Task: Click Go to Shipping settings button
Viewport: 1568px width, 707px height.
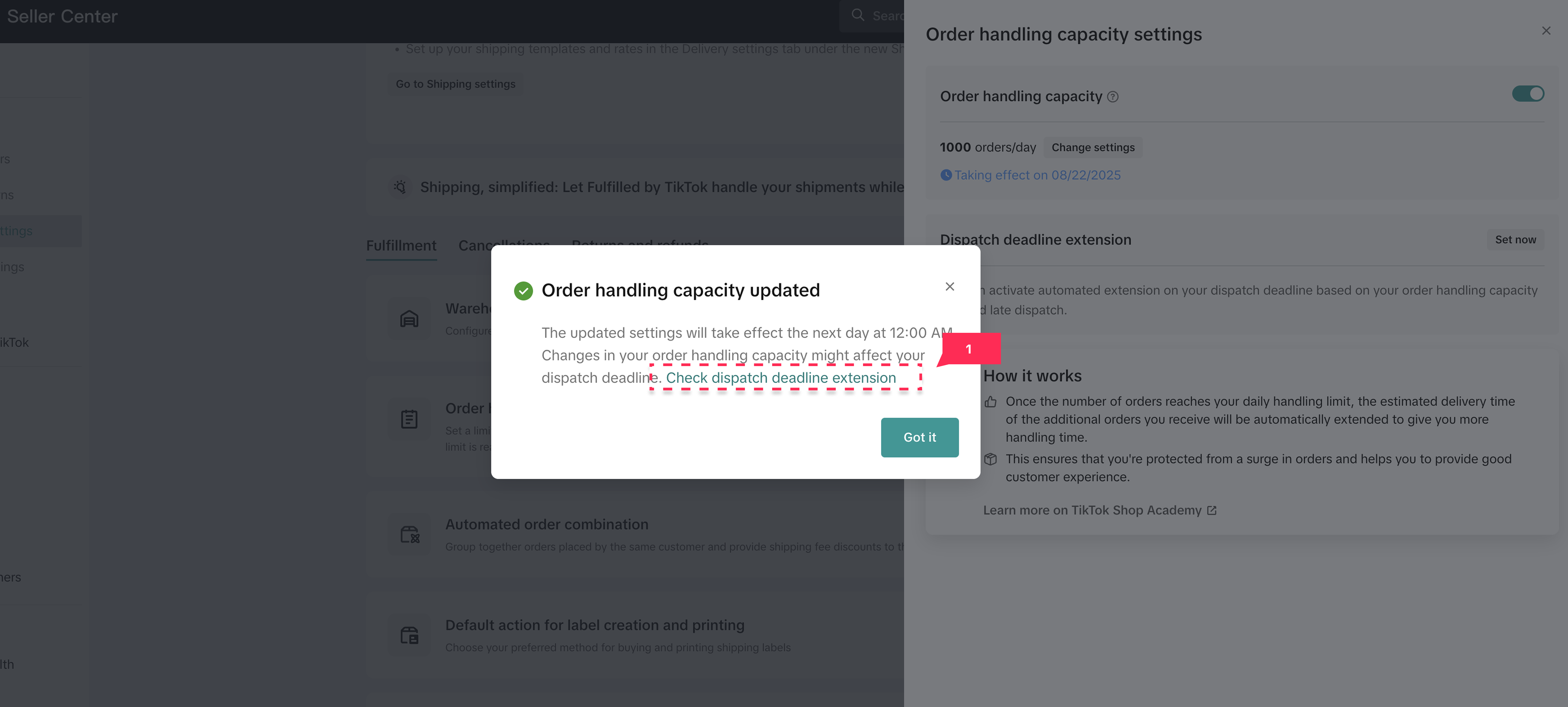Action: pyautogui.click(x=455, y=84)
